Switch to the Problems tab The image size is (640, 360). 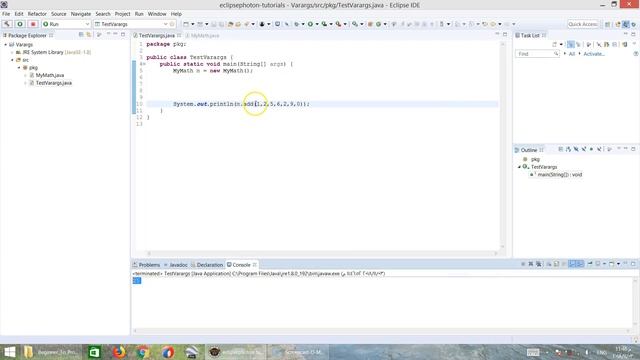click(149, 265)
